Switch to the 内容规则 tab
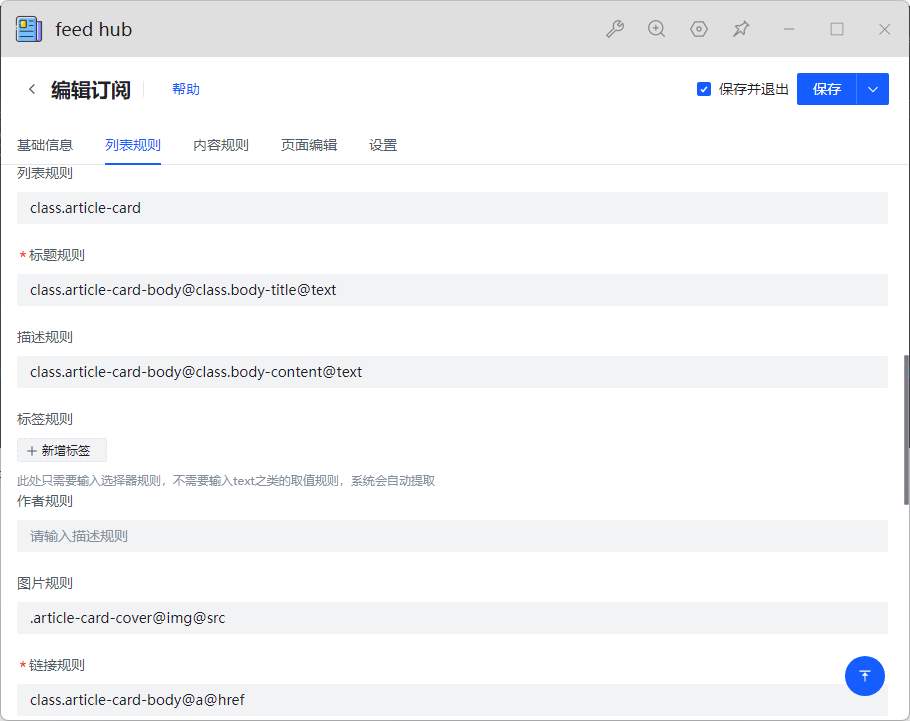 [221, 145]
